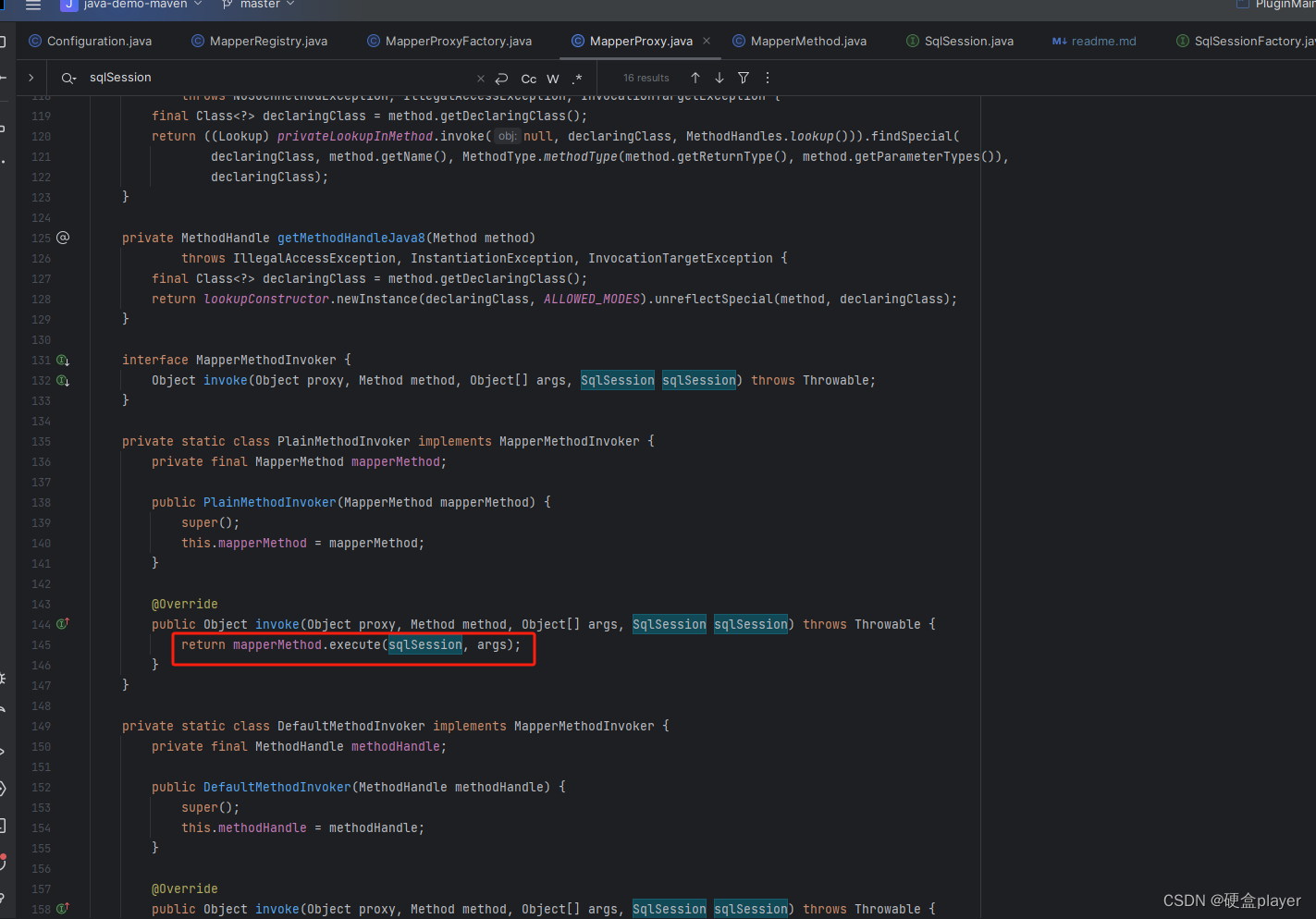1316x919 pixels.
Task: Close the MapperProxy.java tab
Action: (x=707, y=41)
